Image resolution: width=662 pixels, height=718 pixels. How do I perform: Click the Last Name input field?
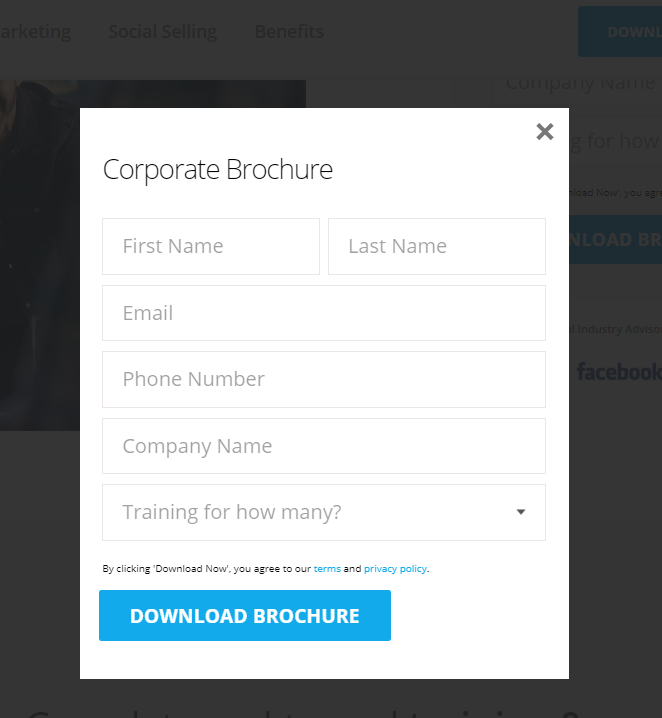437,246
